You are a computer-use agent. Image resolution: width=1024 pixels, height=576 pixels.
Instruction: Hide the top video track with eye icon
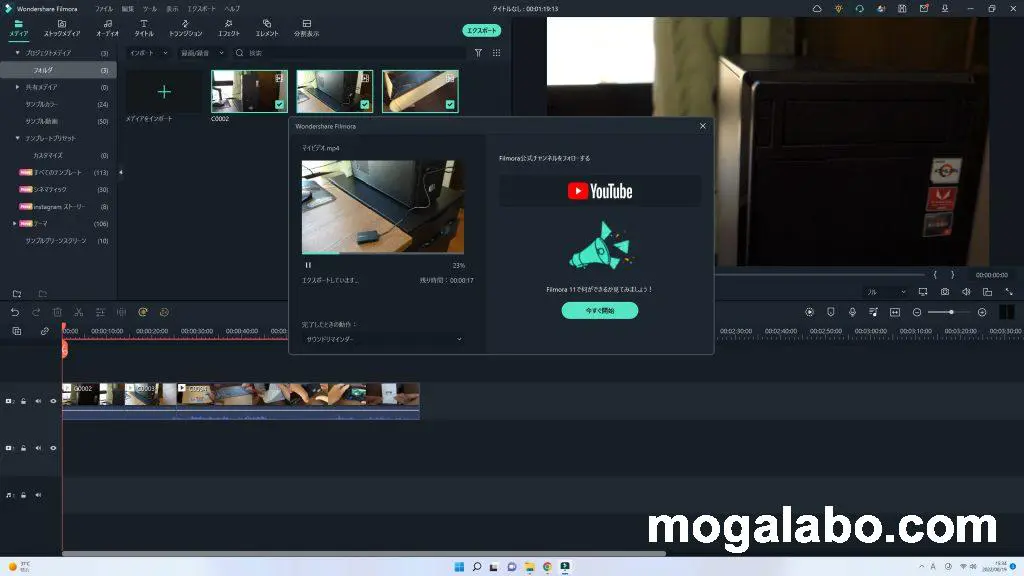tap(53, 401)
